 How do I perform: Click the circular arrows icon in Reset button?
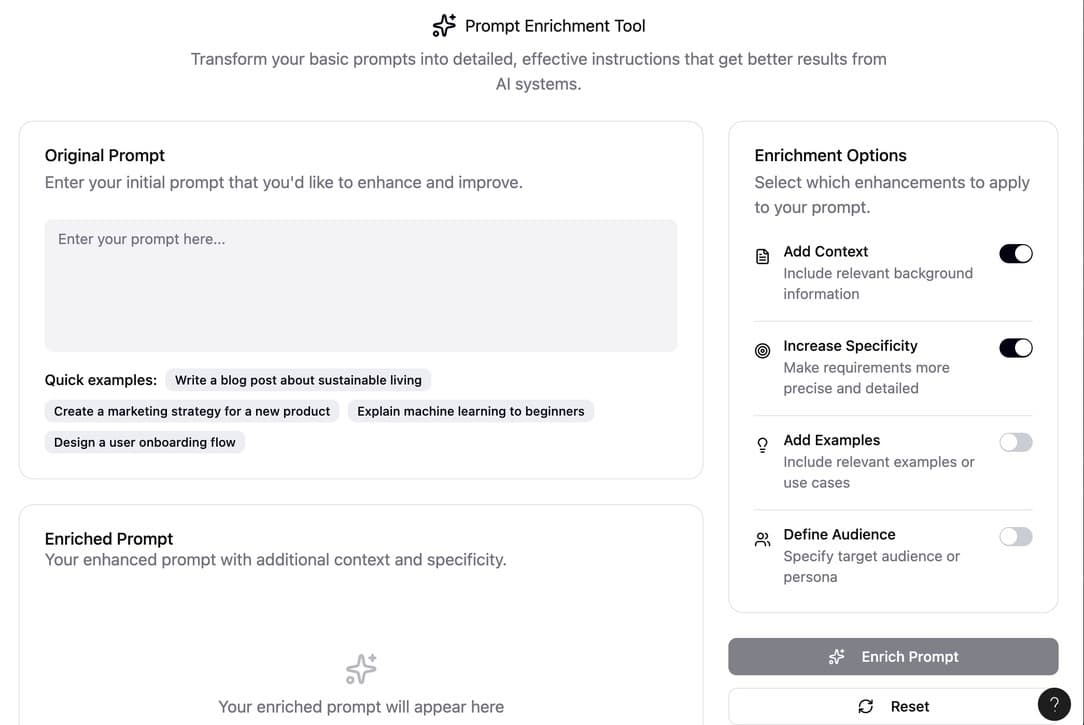click(866, 706)
